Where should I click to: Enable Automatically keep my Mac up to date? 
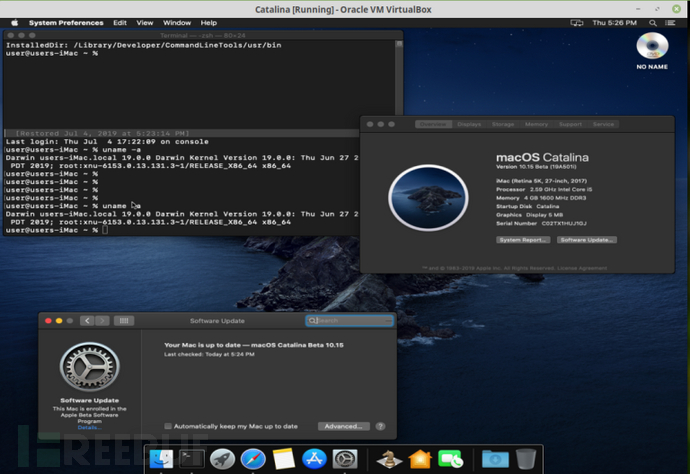pyautogui.click(x=168, y=426)
